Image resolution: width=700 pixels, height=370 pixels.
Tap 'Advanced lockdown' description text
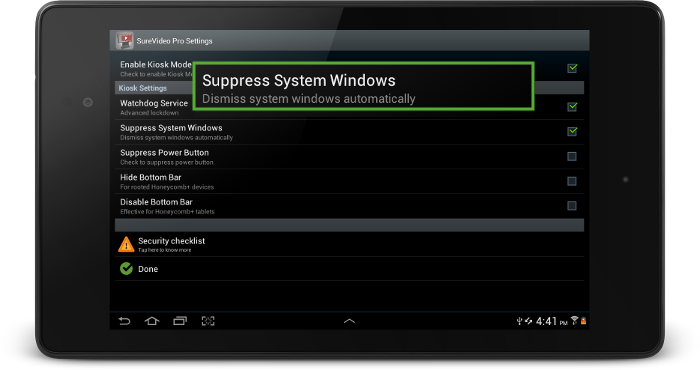149,113
